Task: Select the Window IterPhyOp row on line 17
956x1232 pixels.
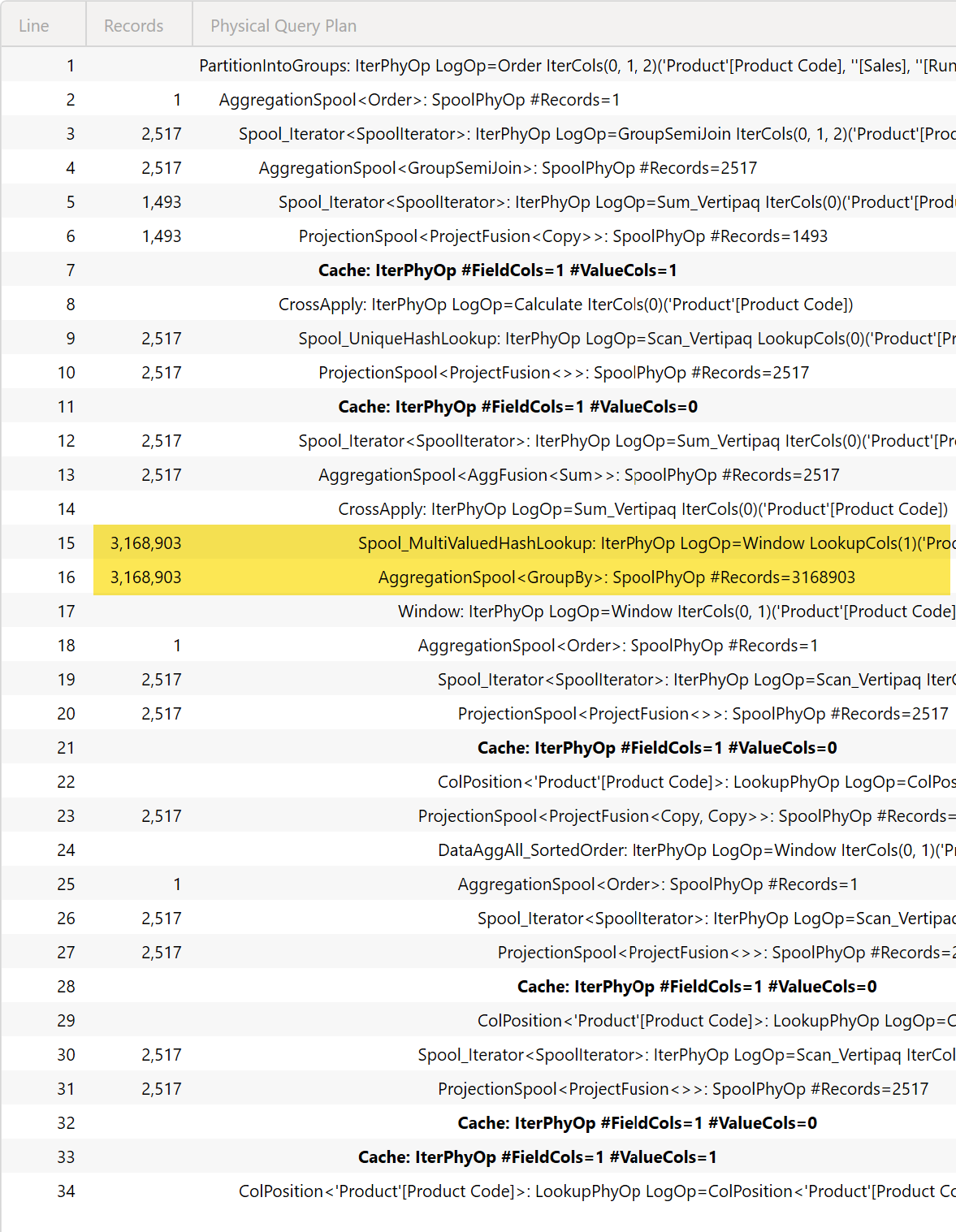Action: point(675,612)
